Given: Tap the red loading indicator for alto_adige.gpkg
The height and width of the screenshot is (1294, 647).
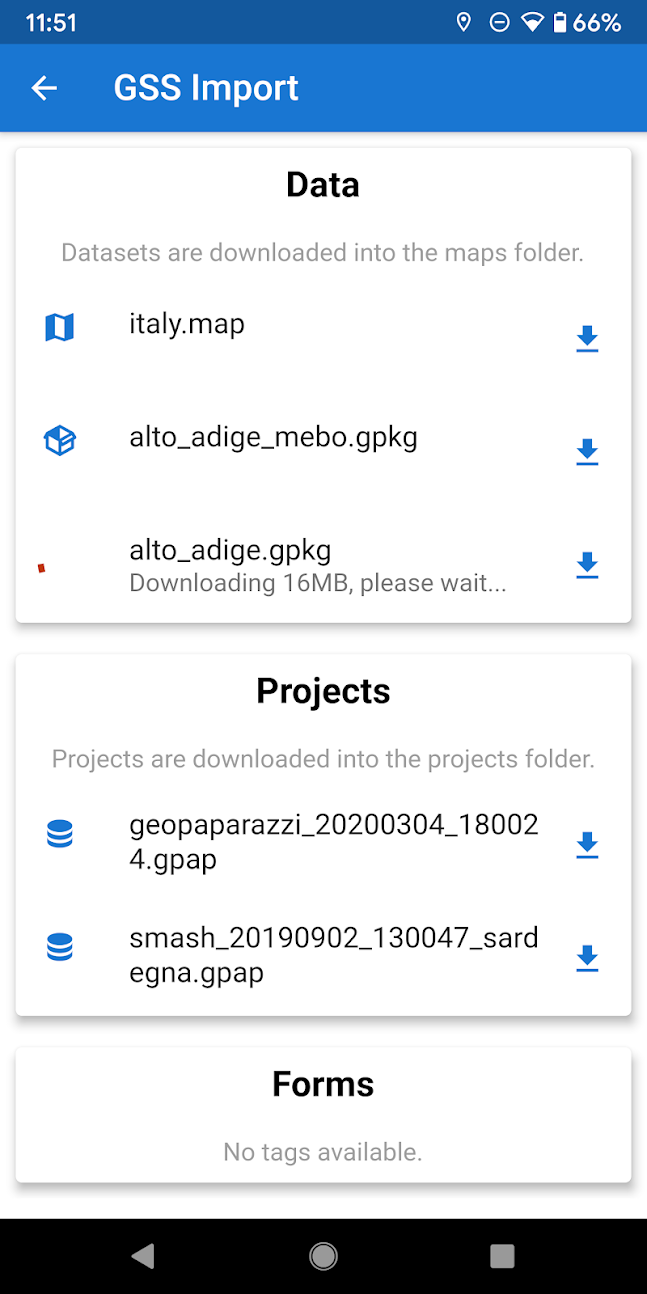Looking at the screenshot, I should tap(42, 568).
